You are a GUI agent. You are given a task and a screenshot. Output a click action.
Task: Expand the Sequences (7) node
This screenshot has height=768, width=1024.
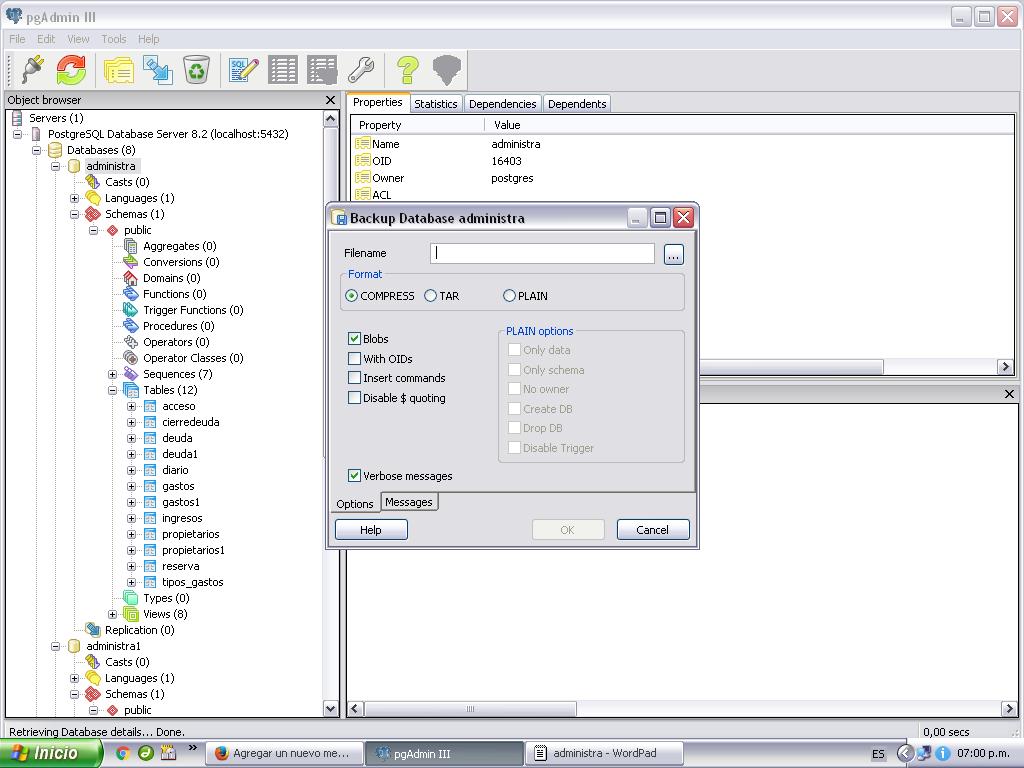pyautogui.click(x=112, y=374)
